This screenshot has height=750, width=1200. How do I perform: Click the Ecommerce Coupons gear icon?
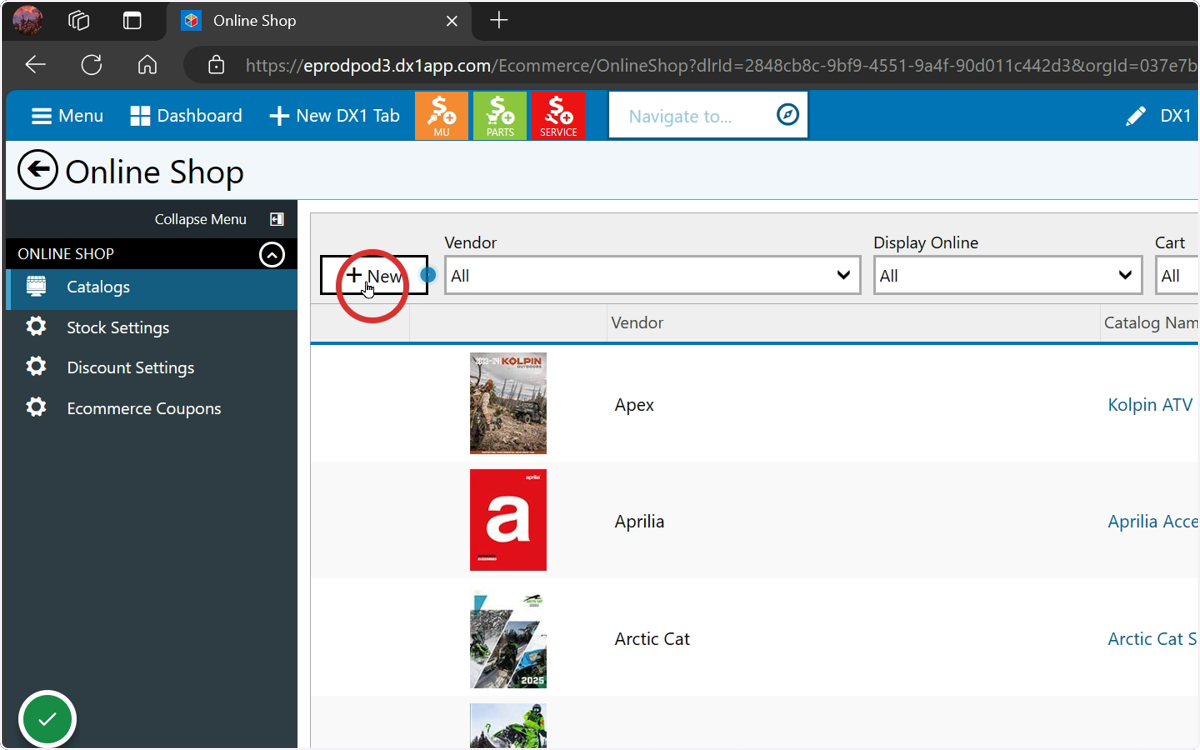coord(36,408)
